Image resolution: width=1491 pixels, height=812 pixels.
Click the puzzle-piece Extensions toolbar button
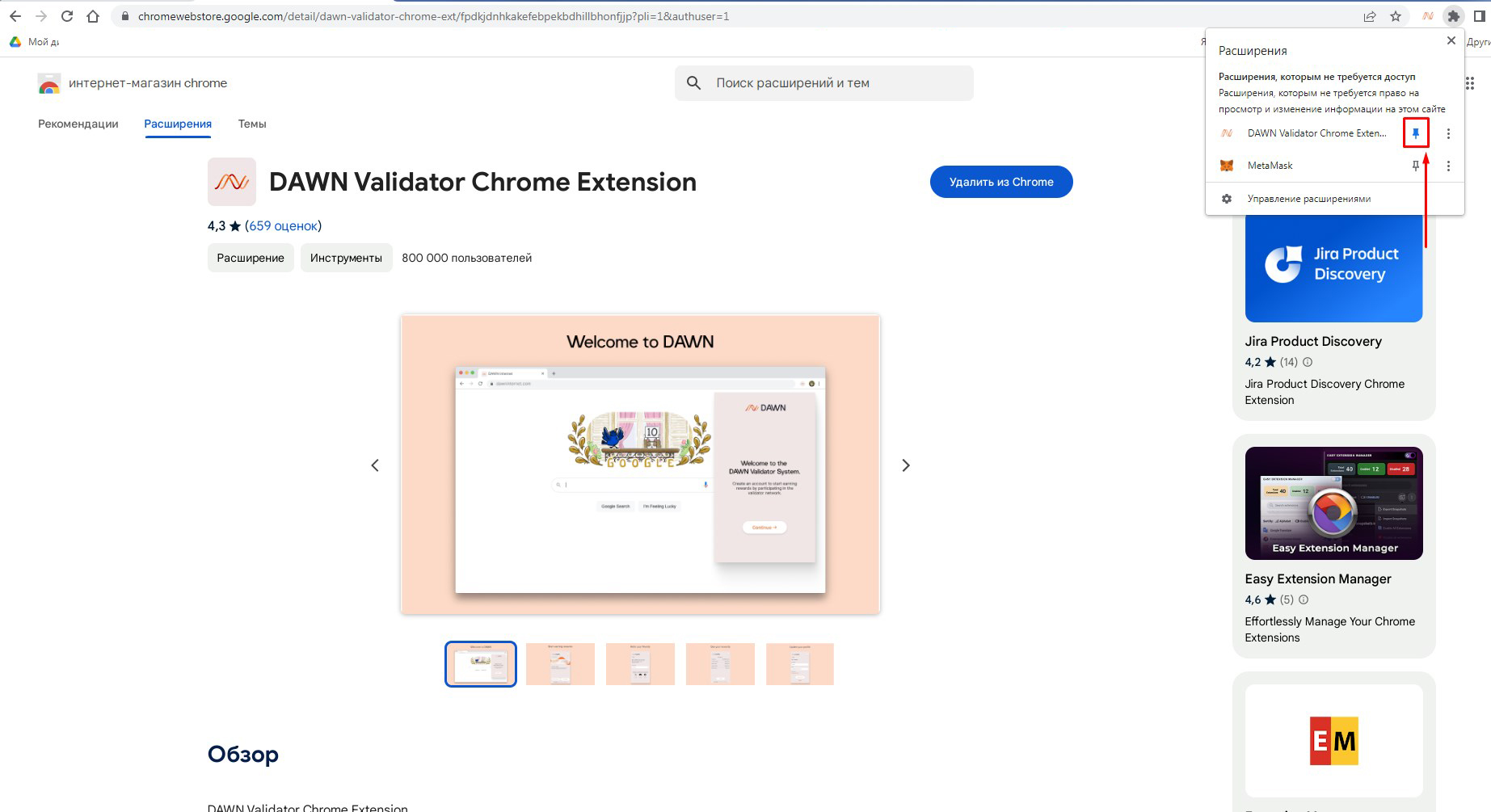[x=1454, y=16]
